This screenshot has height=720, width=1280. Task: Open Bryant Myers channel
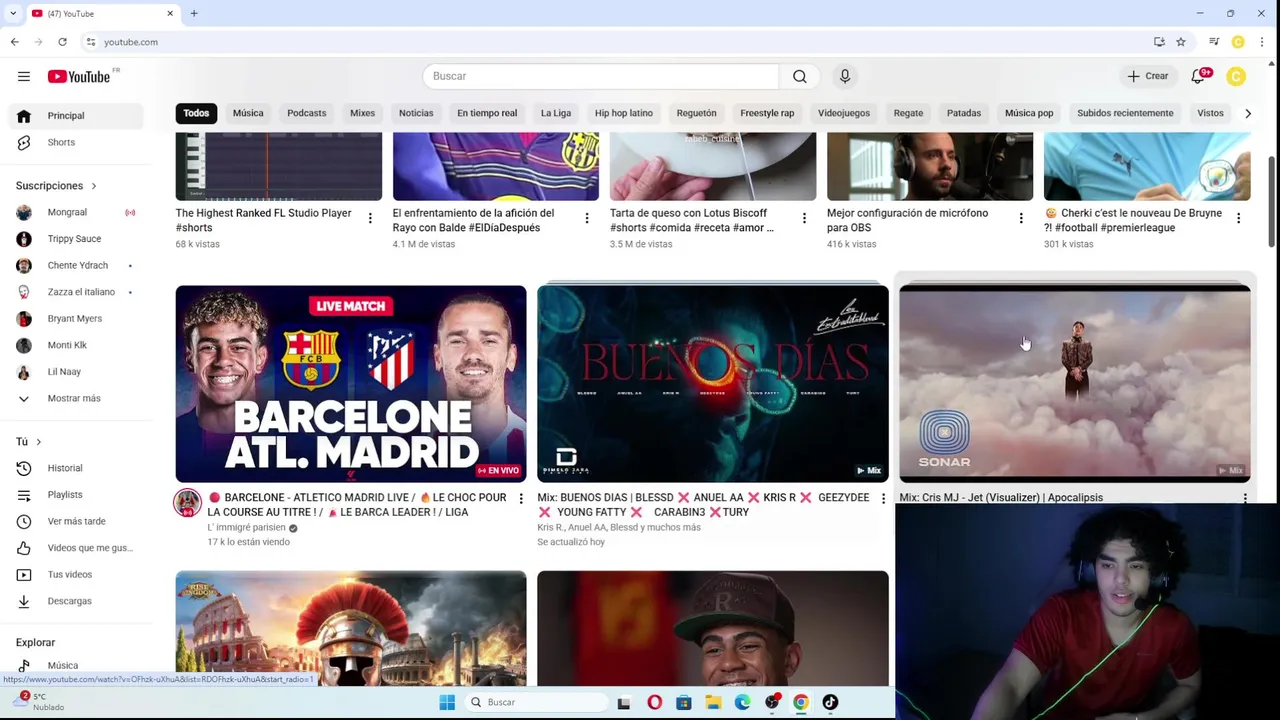[77, 318]
